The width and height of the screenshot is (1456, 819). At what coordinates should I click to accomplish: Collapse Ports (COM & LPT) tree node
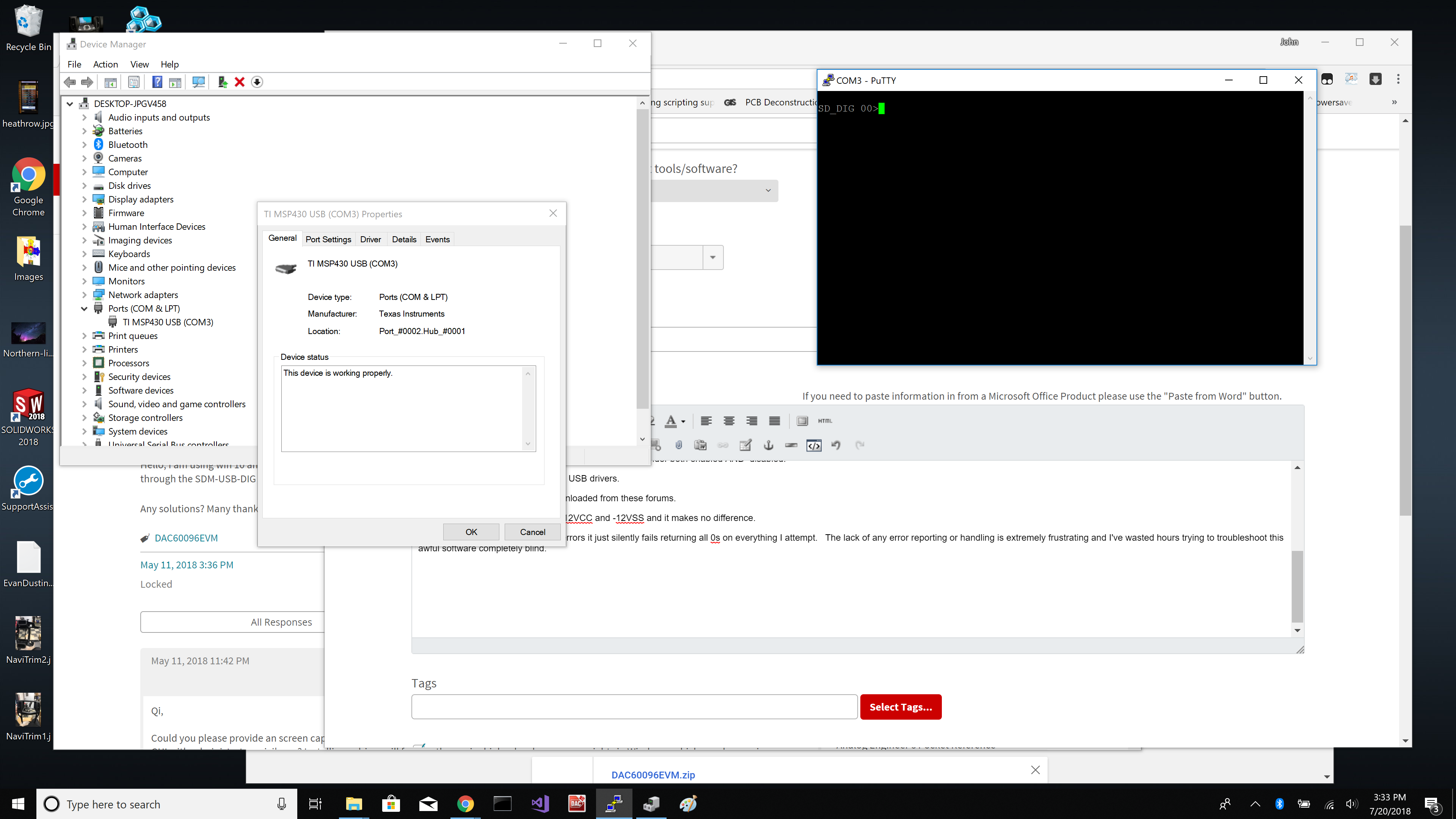pyautogui.click(x=84, y=309)
